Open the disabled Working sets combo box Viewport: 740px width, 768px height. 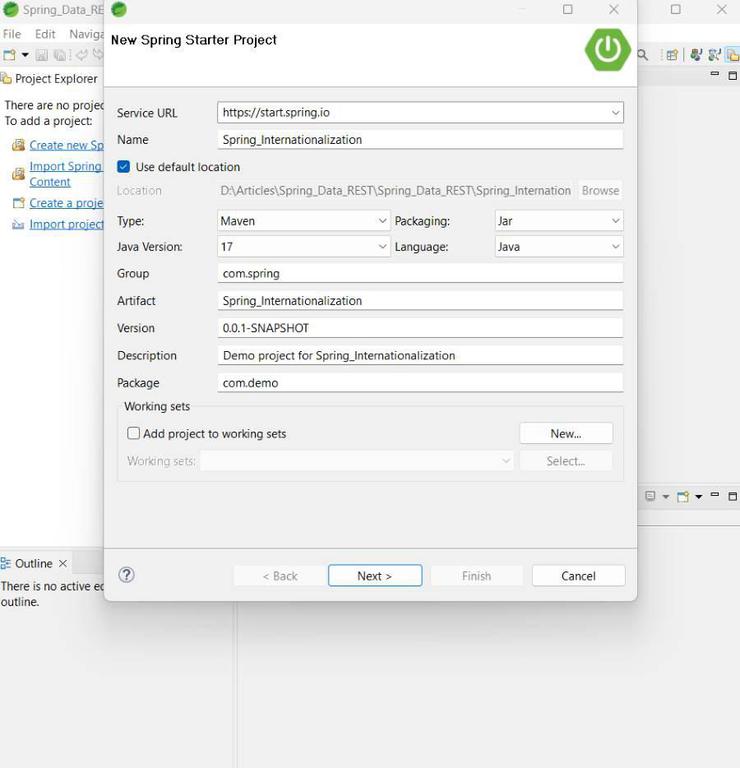tap(357, 461)
